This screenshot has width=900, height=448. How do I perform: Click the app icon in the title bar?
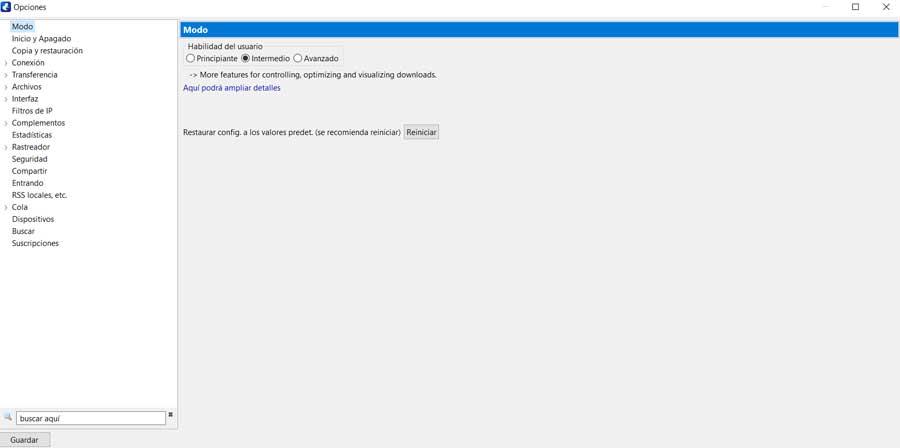6,7
